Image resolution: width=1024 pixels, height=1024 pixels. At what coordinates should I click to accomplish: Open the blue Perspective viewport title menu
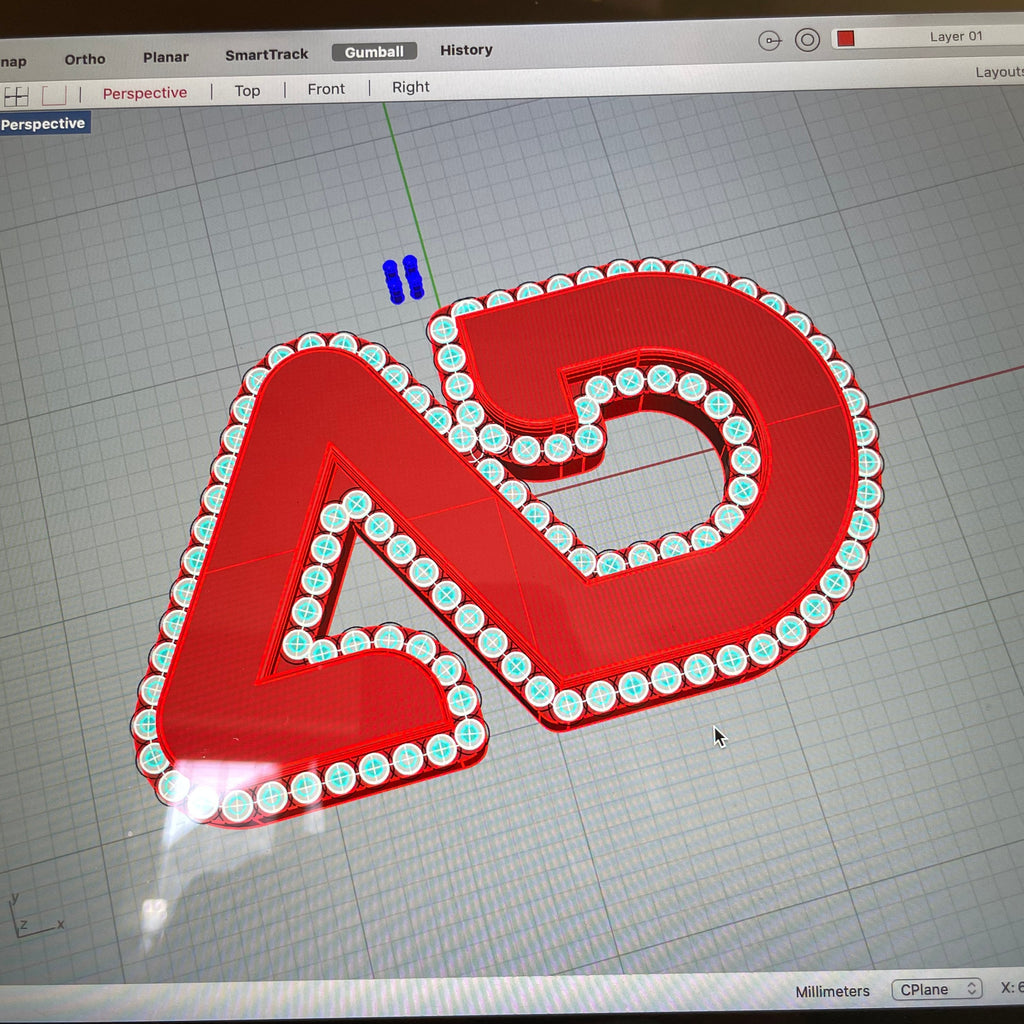tap(44, 123)
